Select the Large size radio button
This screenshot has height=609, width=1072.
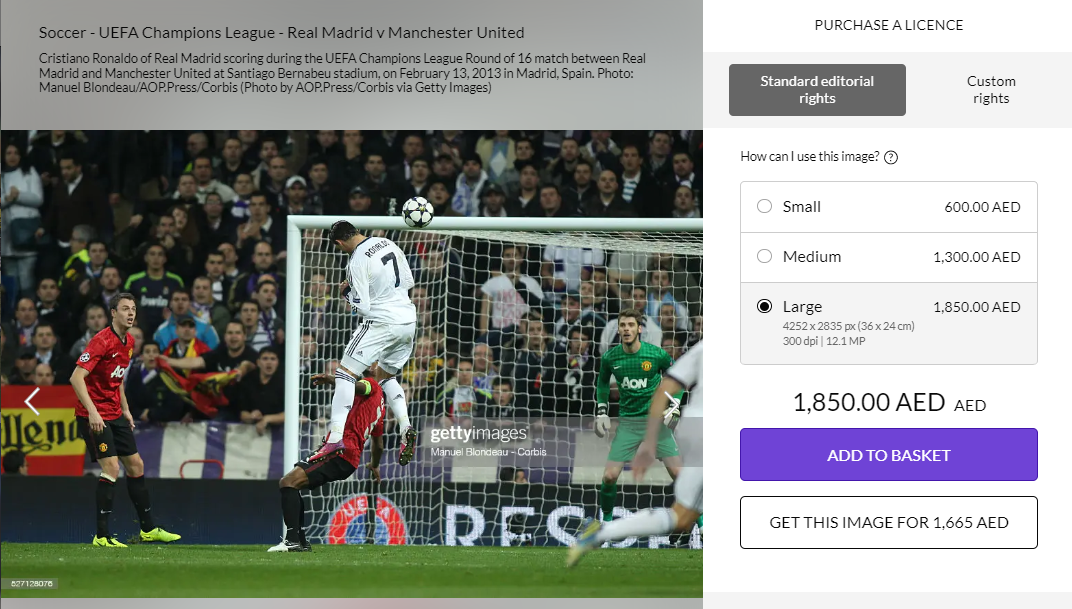coord(764,306)
